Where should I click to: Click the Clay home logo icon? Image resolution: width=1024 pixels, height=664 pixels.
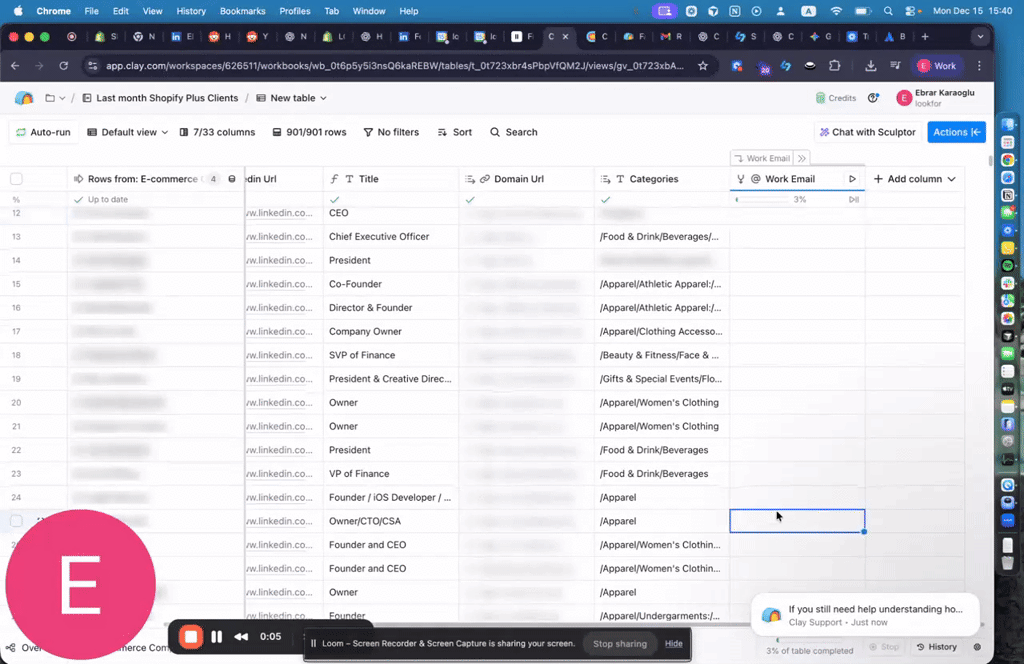24,98
